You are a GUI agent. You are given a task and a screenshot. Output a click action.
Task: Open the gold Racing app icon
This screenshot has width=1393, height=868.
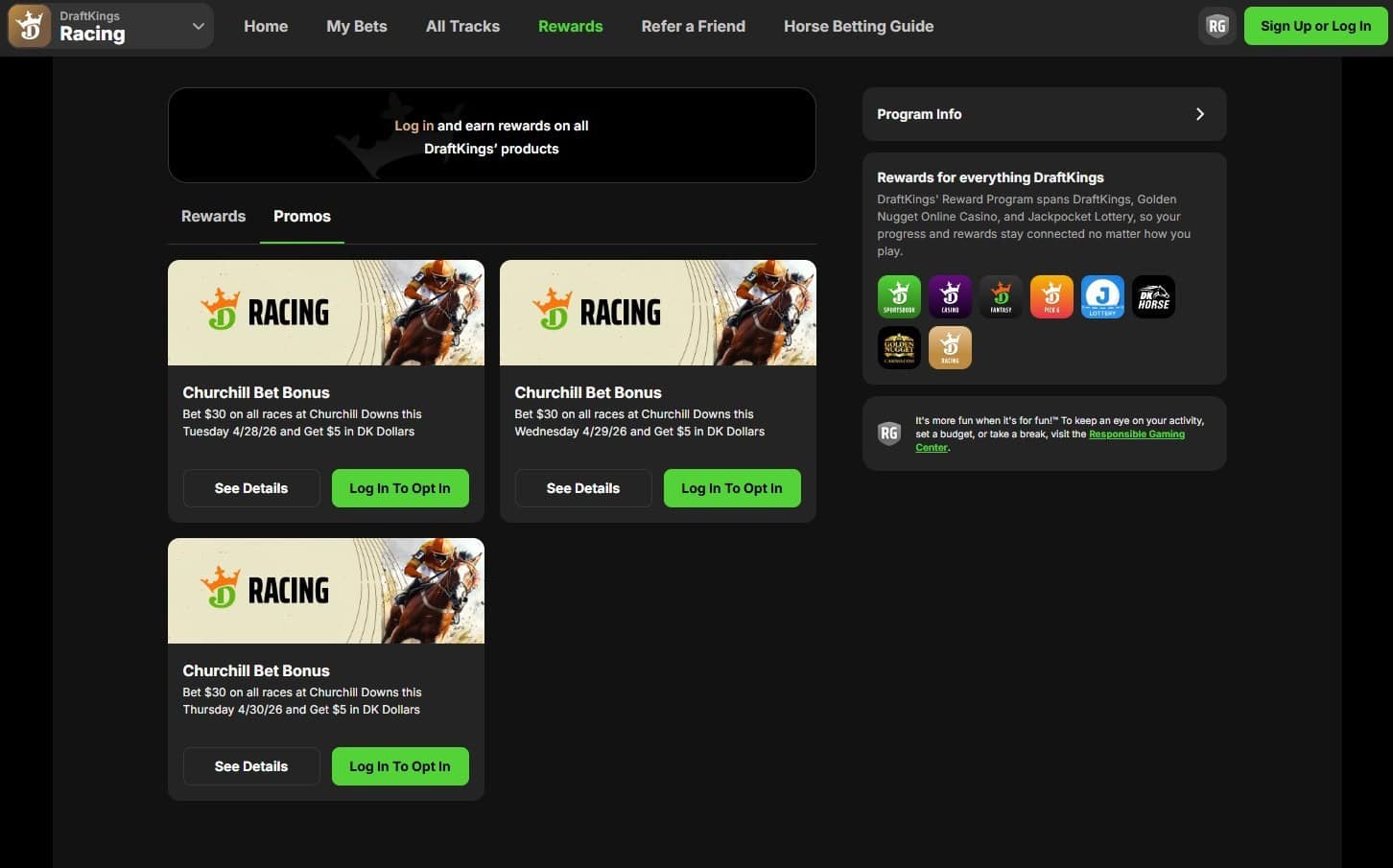(x=950, y=347)
